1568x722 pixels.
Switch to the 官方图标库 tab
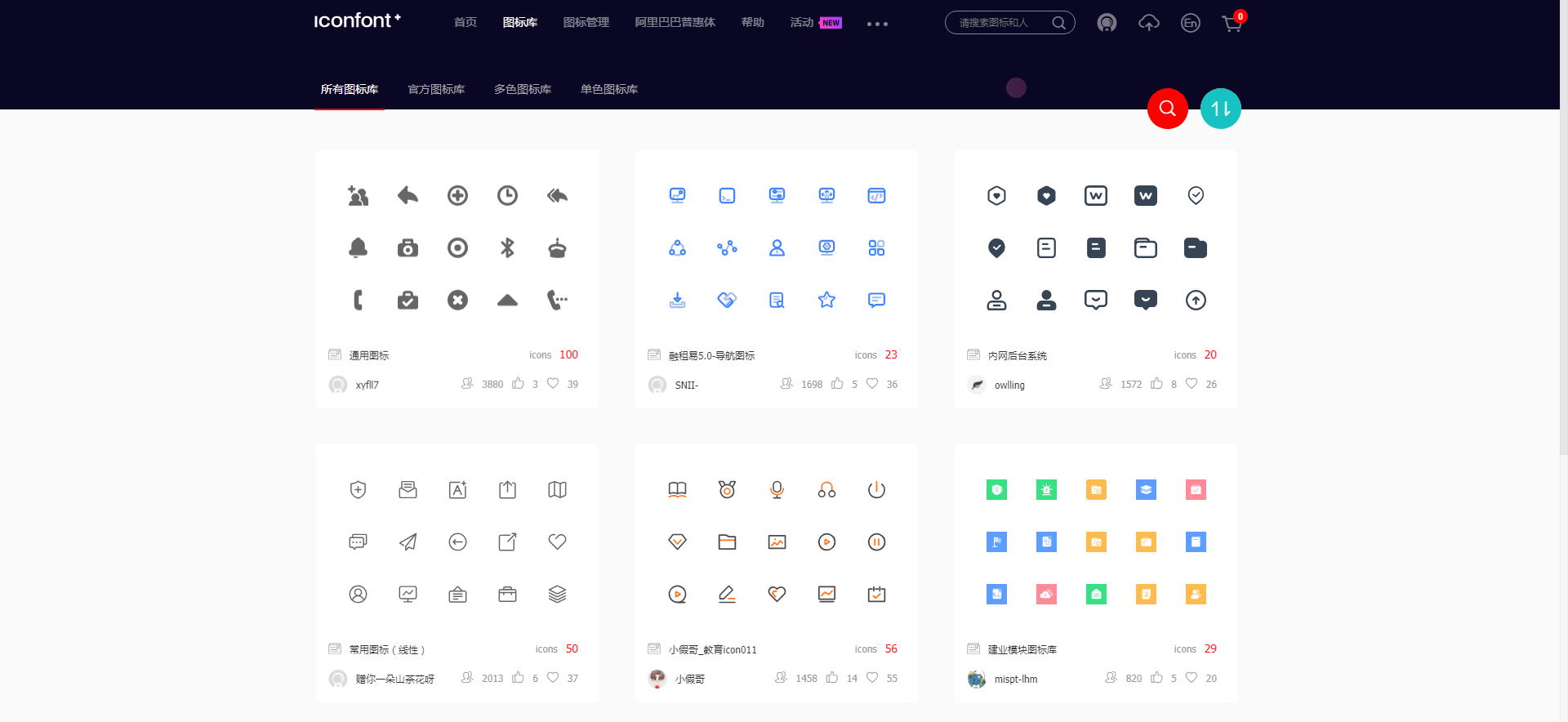pos(436,89)
